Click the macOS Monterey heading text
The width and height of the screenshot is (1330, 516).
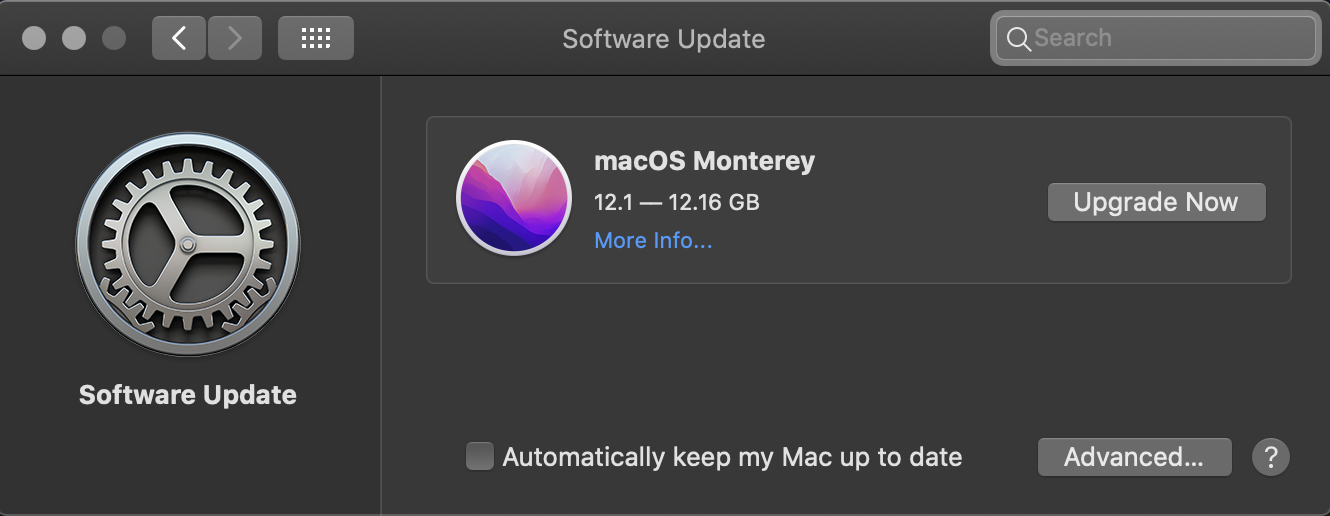click(x=704, y=160)
